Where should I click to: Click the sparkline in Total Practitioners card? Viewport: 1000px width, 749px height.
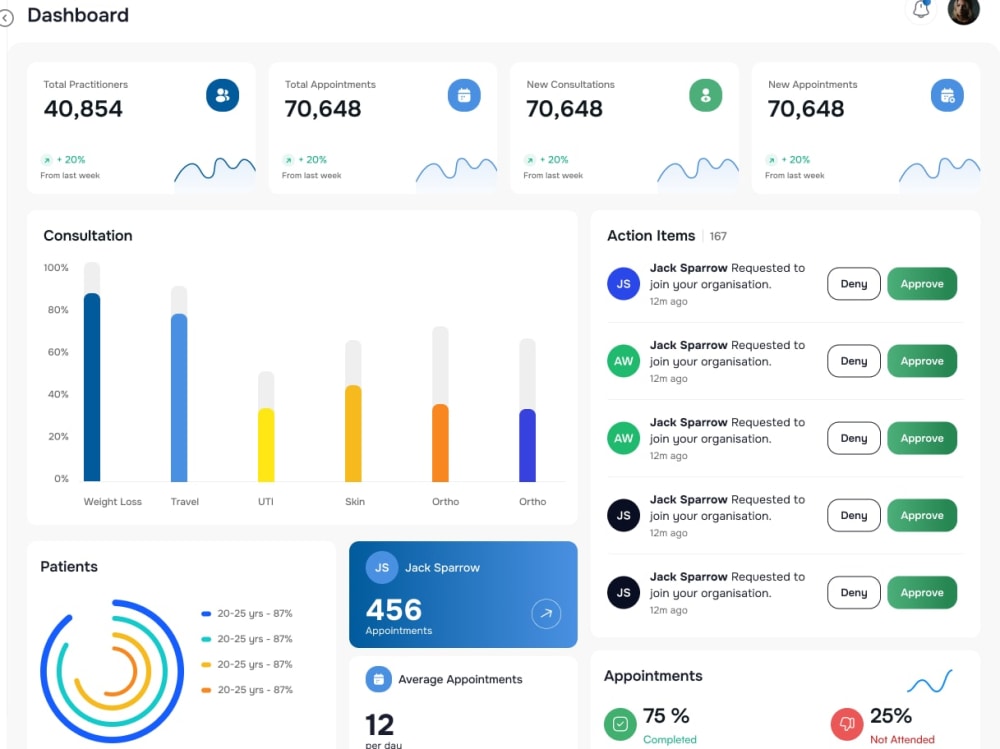point(215,173)
